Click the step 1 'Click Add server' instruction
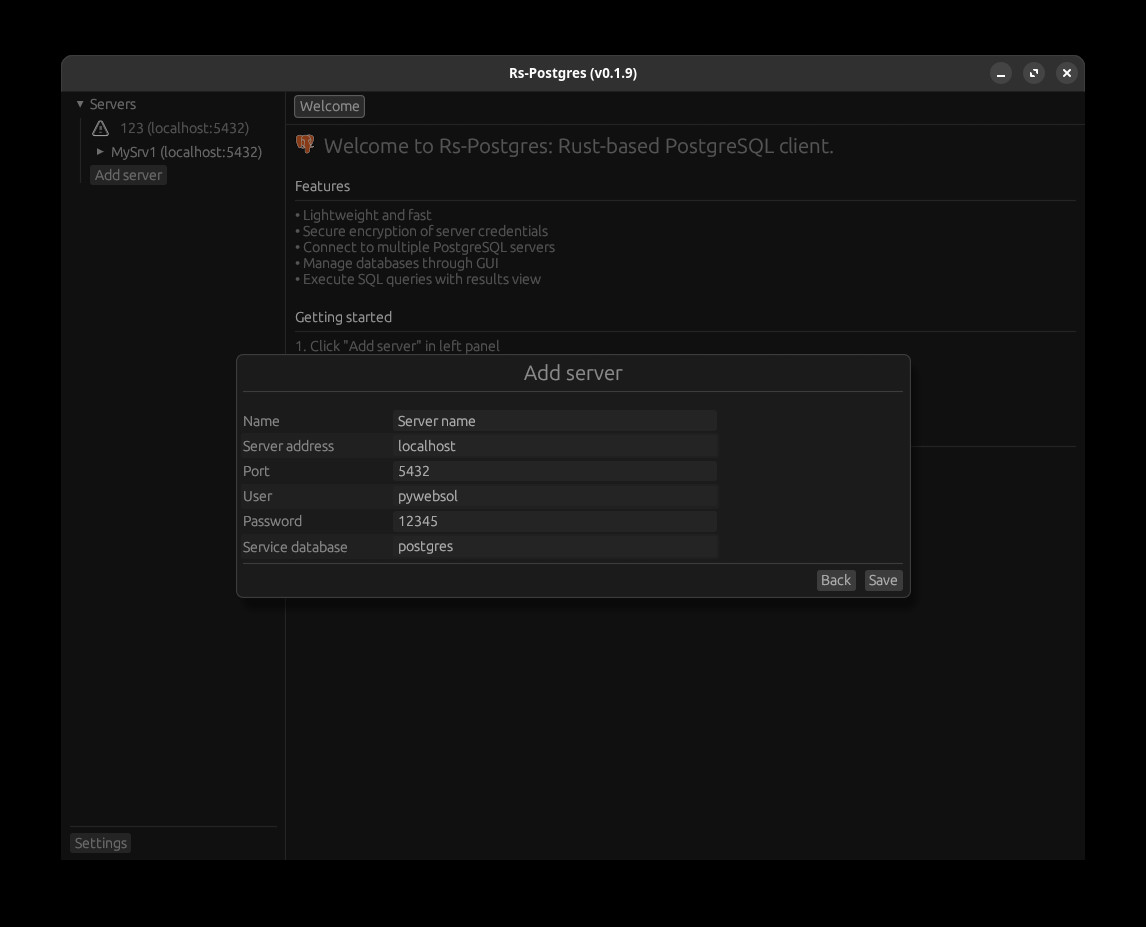Viewport: 1146px width, 927px height. point(398,346)
